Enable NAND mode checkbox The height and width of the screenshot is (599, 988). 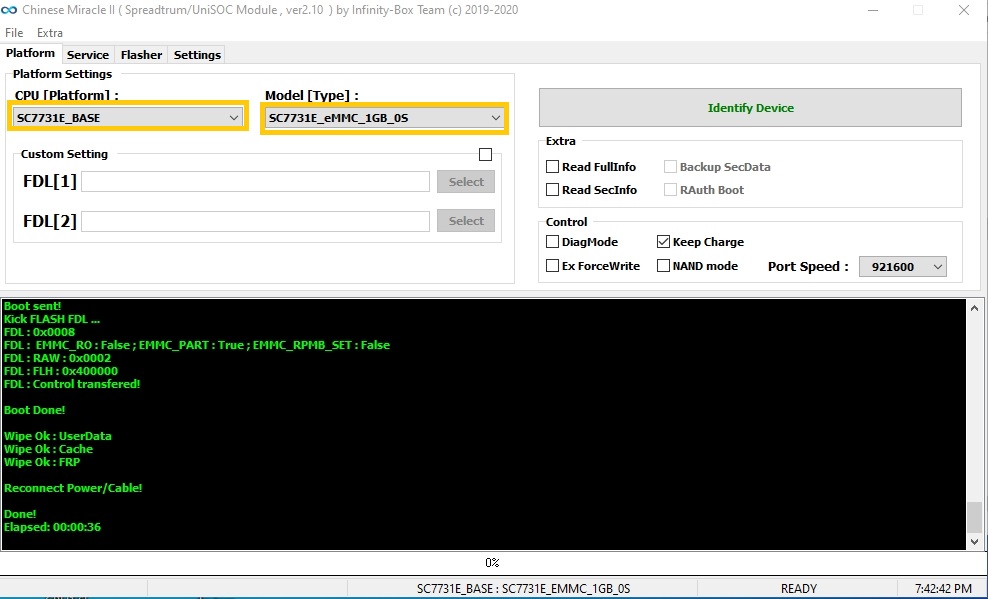pos(663,266)
